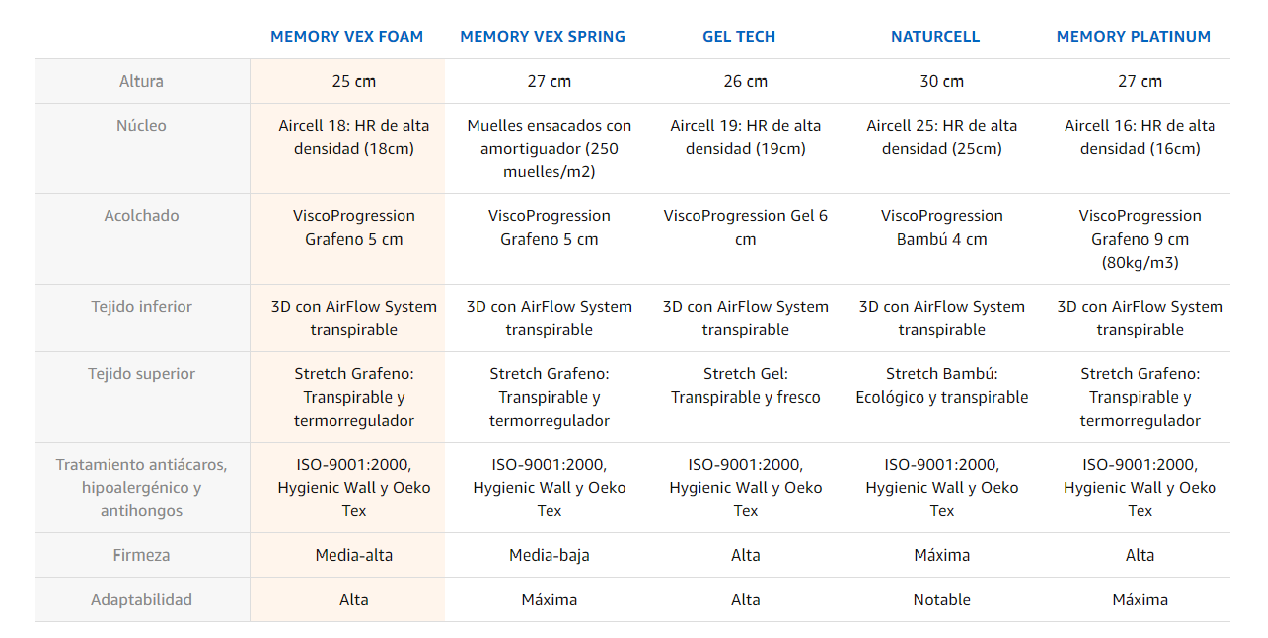Click the Stretch Gel: Transpirable y fresco cell

[x=745, y=397]
